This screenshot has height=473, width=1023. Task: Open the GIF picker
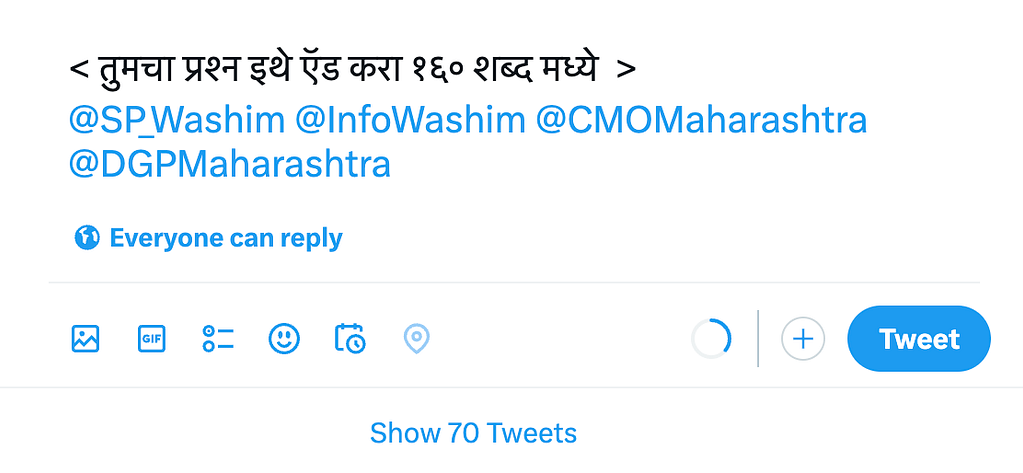click(x=151, y=339)
